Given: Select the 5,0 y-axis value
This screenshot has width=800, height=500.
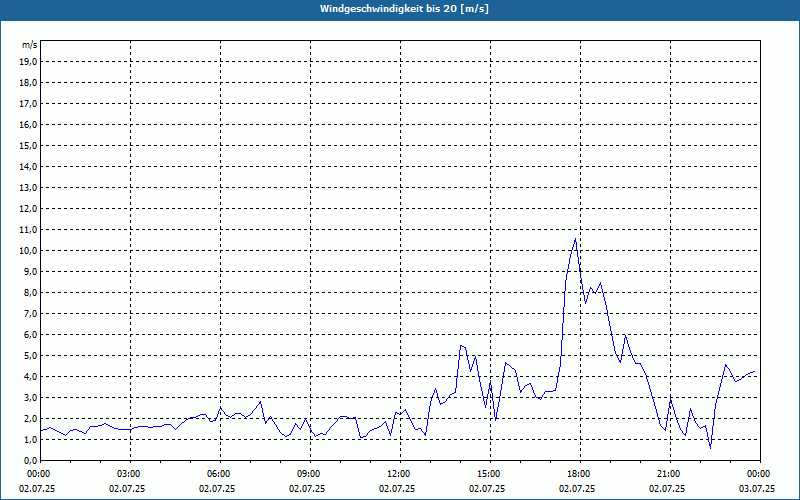Looking at the screenshot, I should (30, 356).
